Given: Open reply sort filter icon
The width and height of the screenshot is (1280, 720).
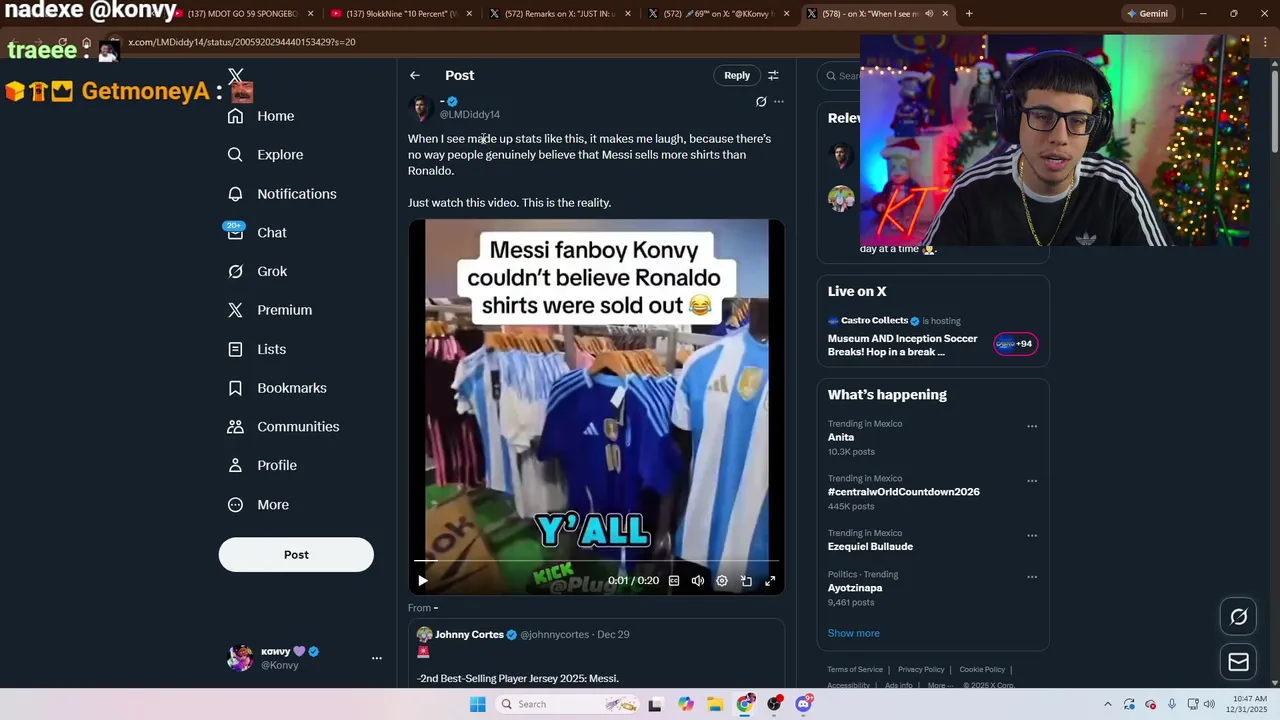Looking at the screenshot, I should [773, 76].
